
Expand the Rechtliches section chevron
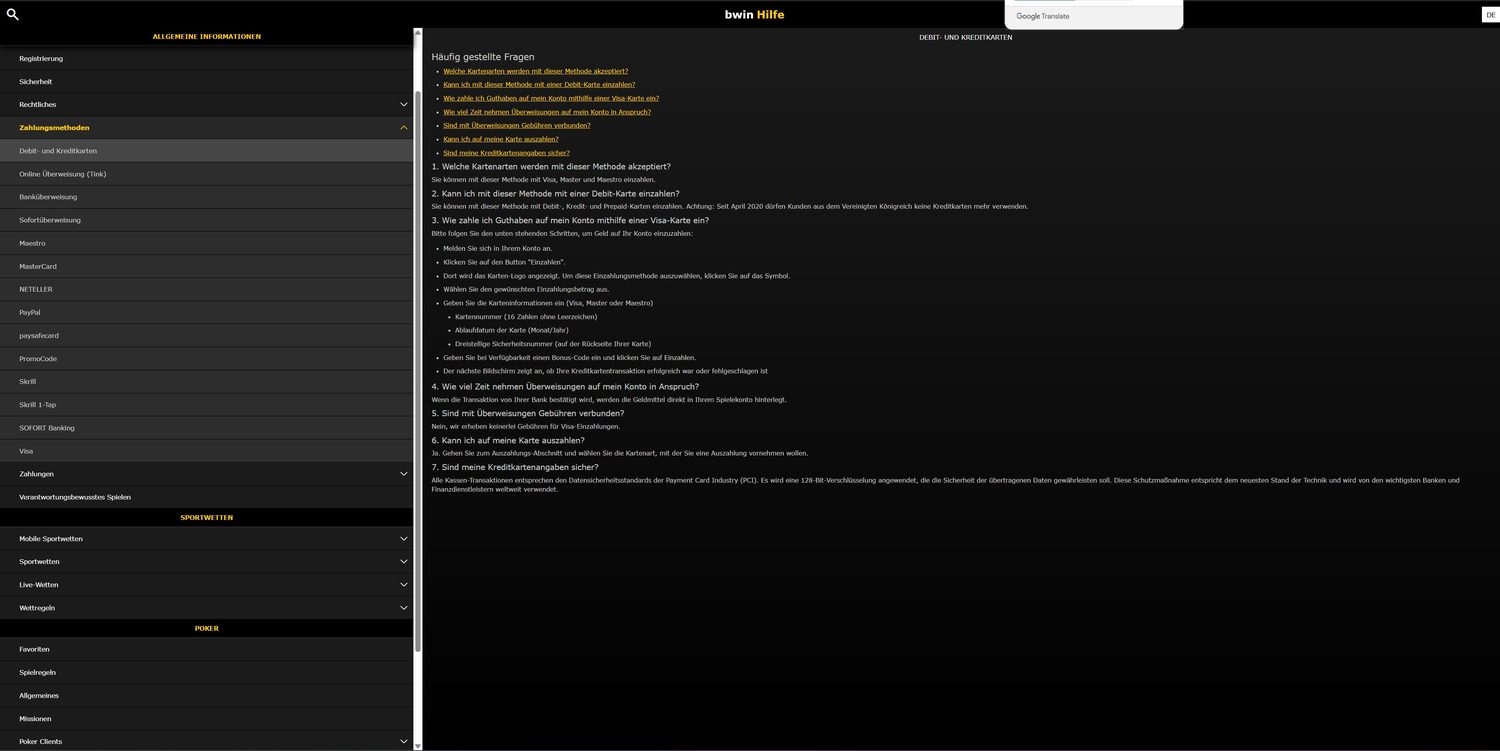coord(404,104)
